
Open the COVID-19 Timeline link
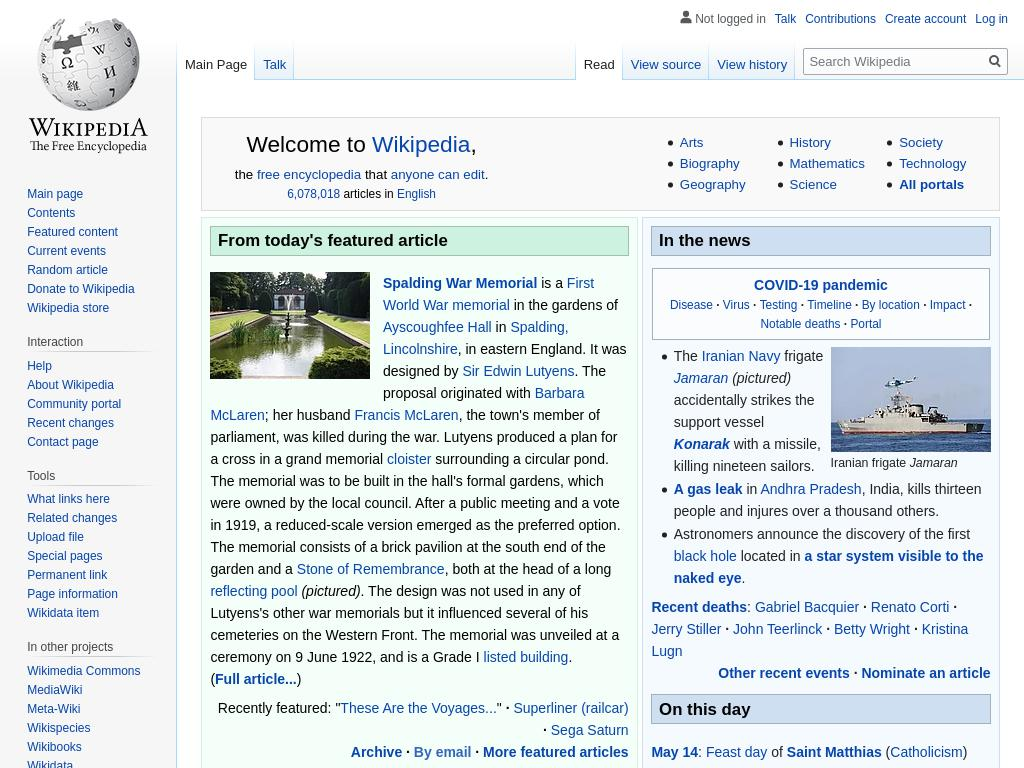(x=829, y=305)
